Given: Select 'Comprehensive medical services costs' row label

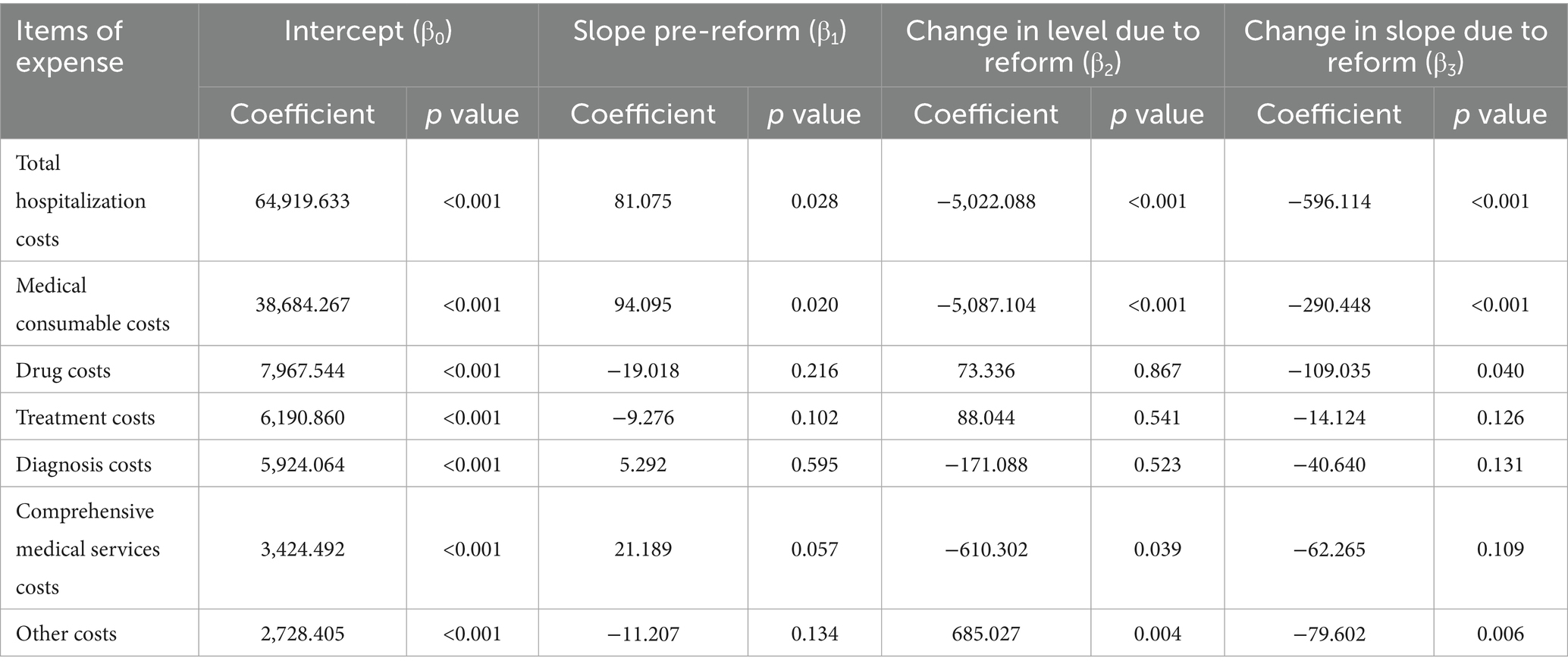Looking at the screenshot, I should 88,549.
